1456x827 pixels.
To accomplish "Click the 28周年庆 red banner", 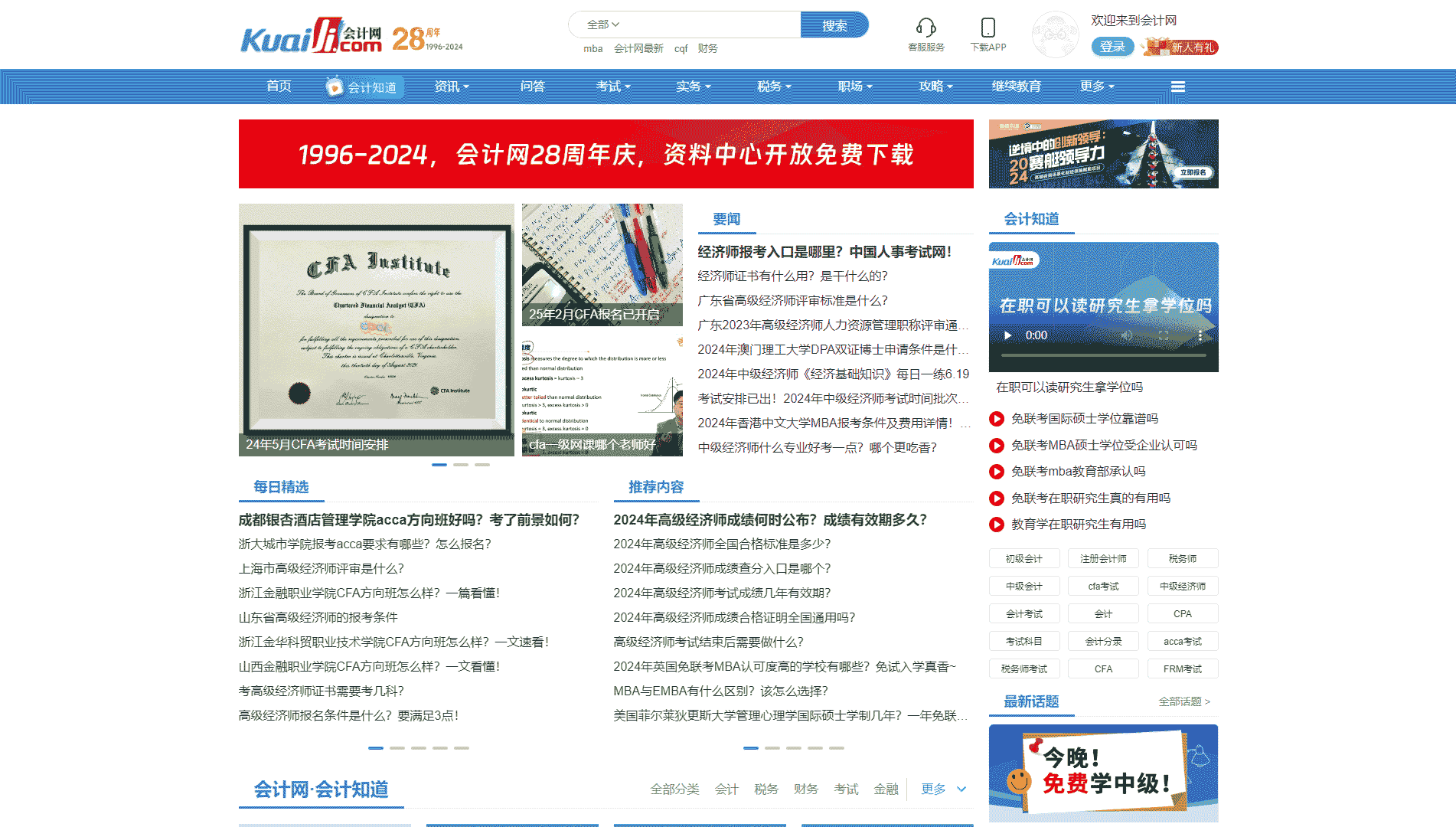I will [606, 154].
